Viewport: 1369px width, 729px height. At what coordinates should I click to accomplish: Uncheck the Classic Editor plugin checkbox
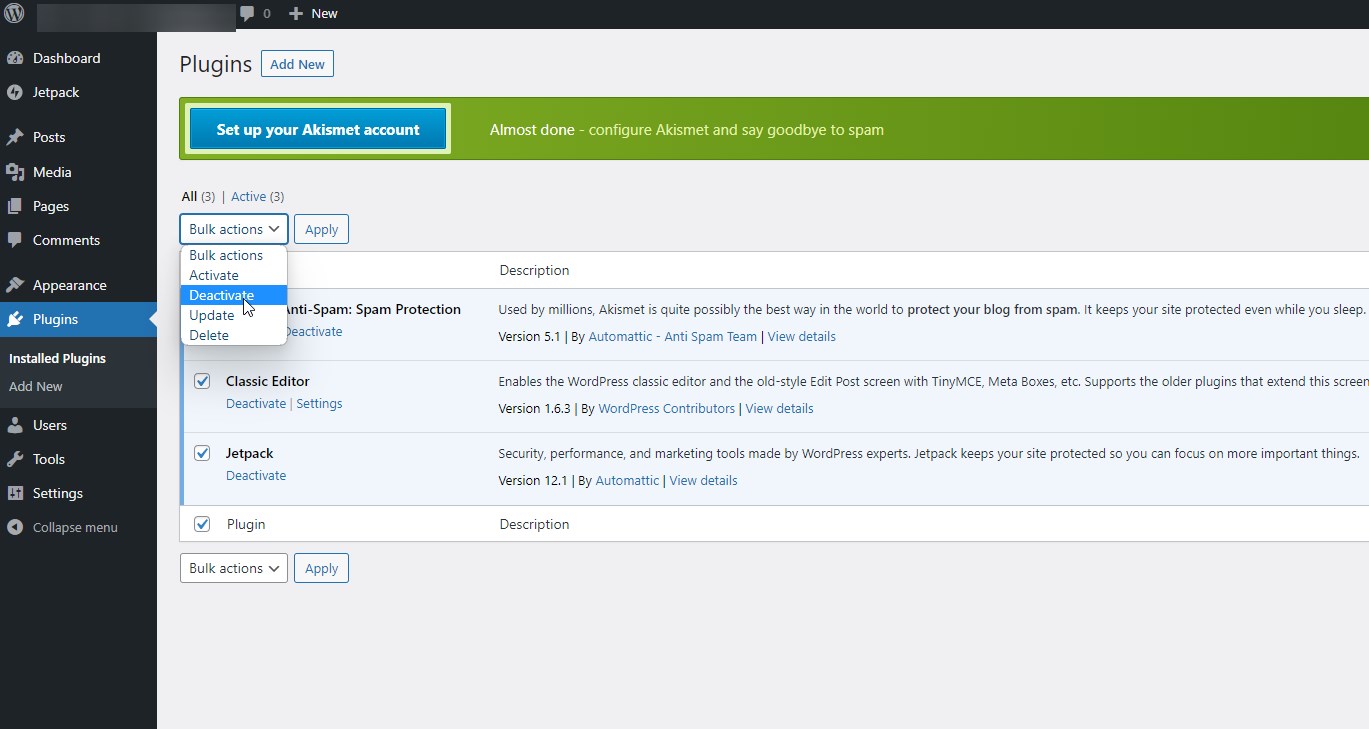click(202, 381)
